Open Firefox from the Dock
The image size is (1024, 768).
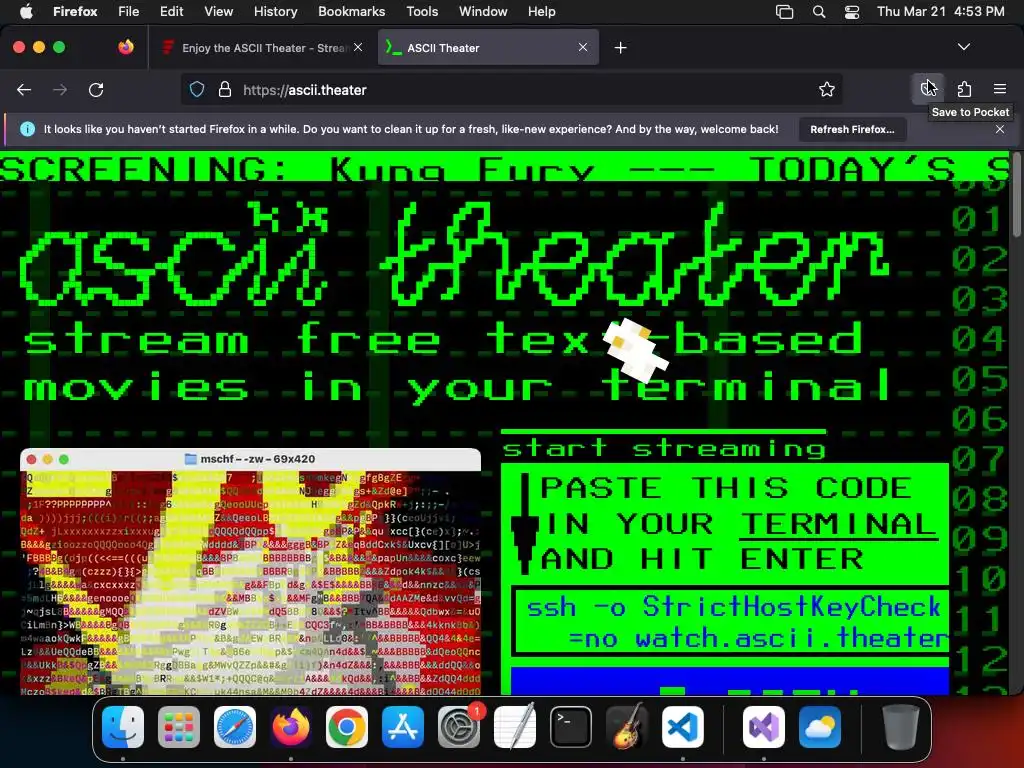tap(291, 727)
